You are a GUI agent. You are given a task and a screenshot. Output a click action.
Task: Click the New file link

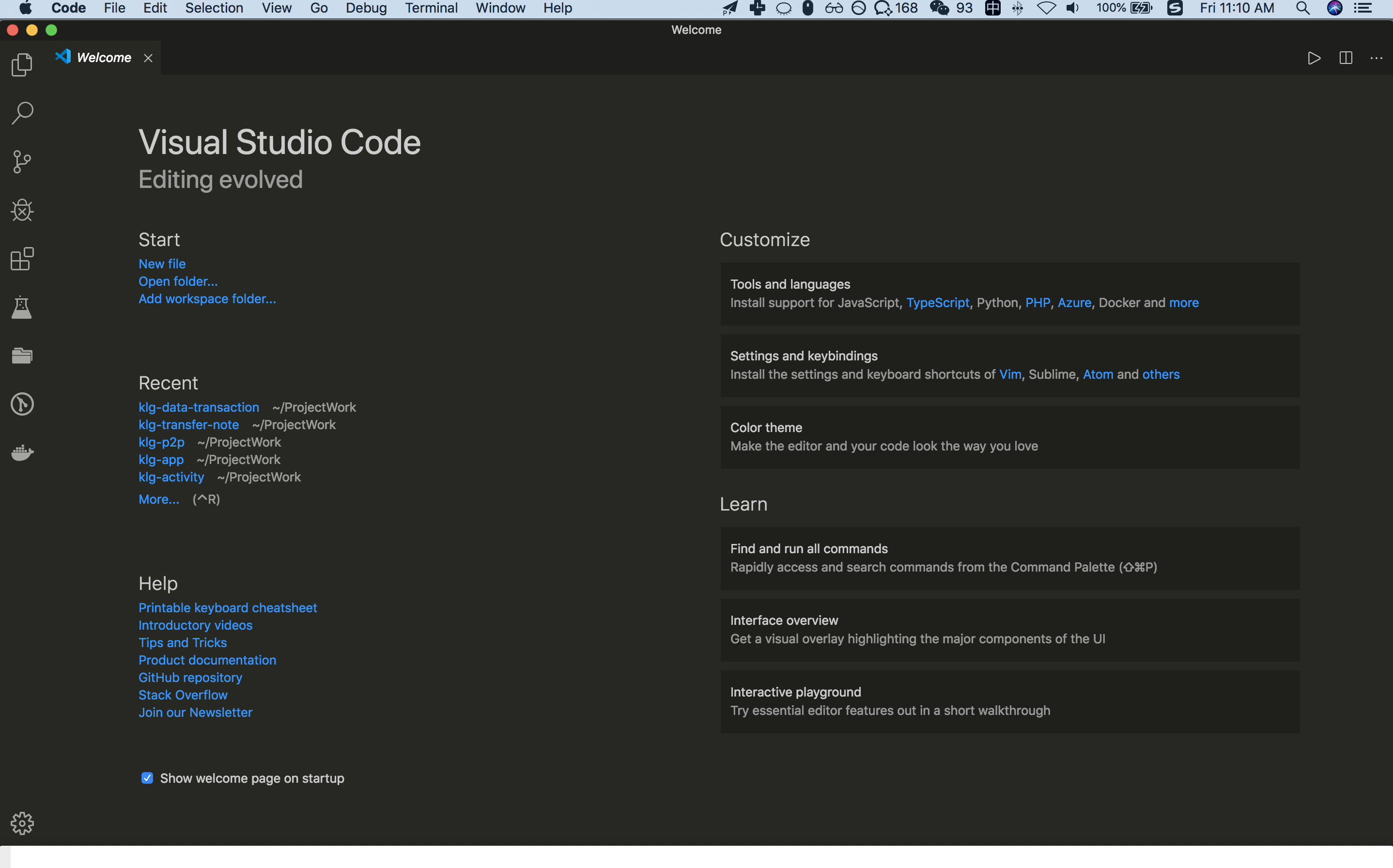click(162, 264)
